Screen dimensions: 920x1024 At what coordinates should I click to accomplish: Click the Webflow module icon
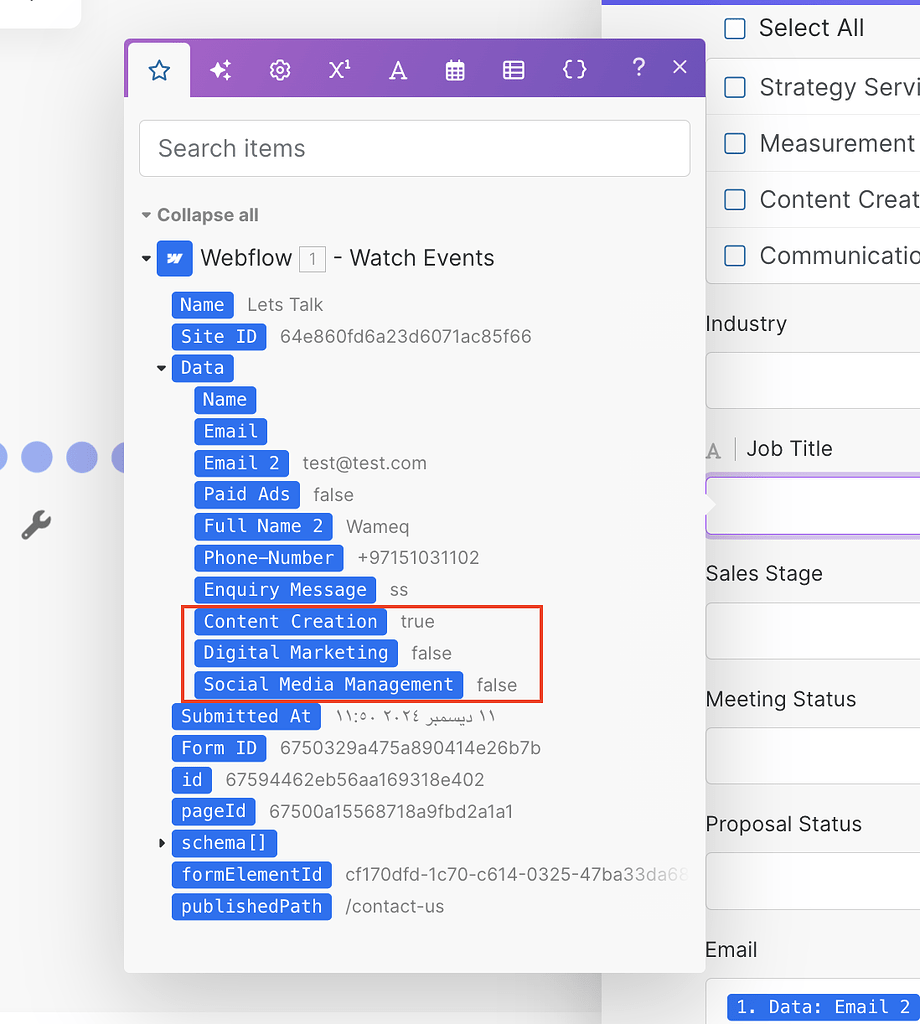click(174, 258)
